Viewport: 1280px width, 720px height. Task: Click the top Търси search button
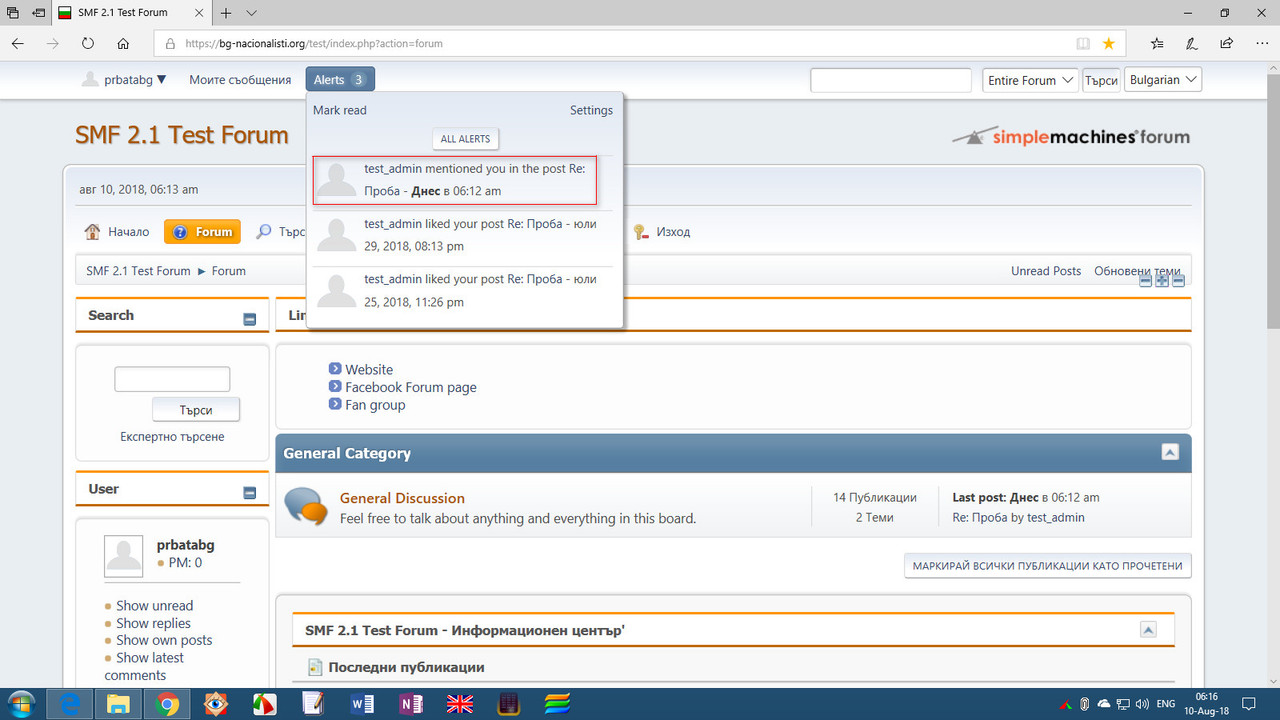point(1101,80)
